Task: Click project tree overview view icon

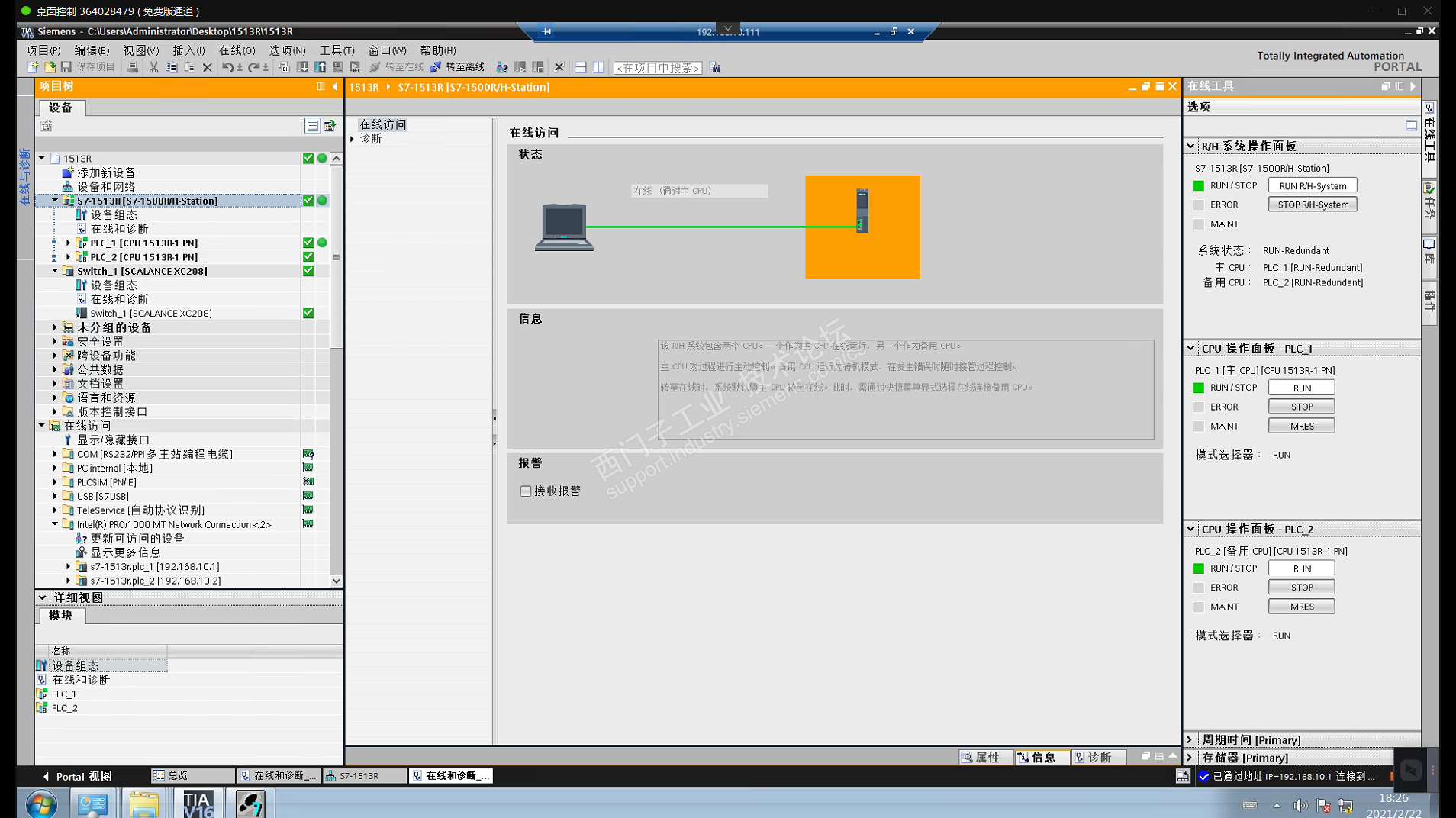Action: point(312,125)
